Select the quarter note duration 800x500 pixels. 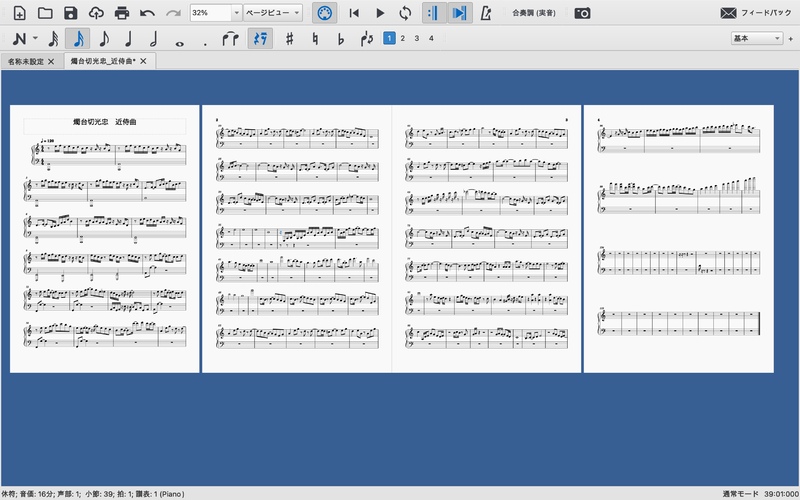(128, 39)
